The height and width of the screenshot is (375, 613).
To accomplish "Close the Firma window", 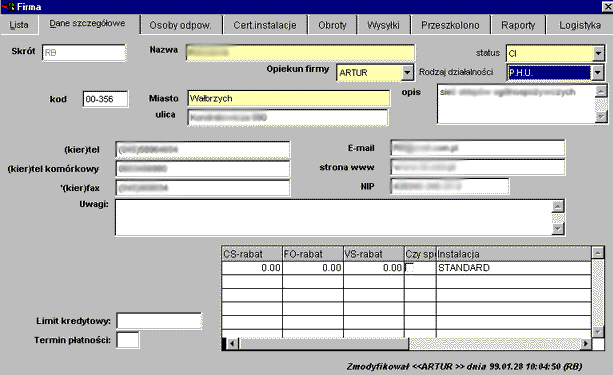I will coord(608,7).
